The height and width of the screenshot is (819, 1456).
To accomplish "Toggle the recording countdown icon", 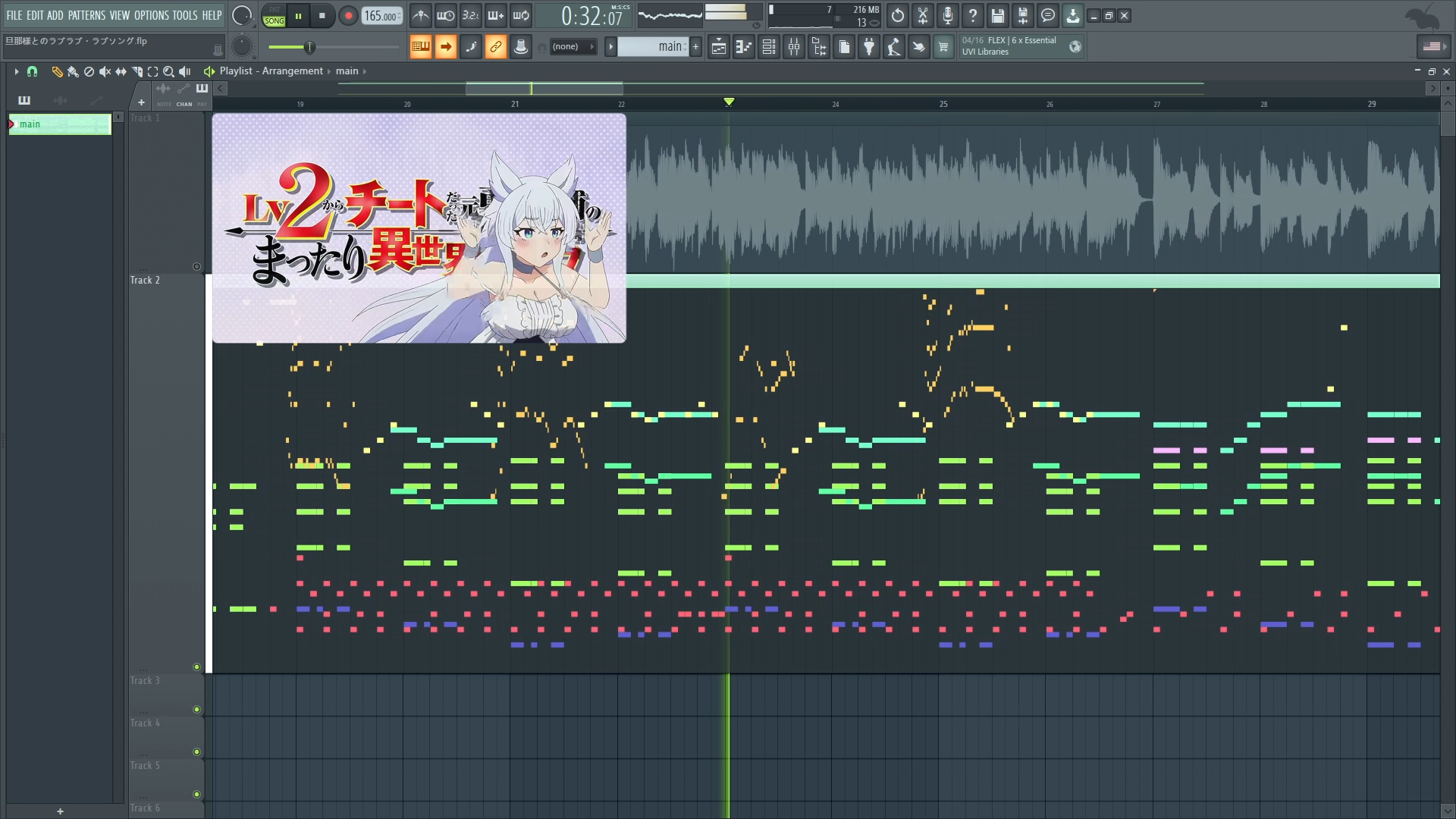I will [471, 15].
